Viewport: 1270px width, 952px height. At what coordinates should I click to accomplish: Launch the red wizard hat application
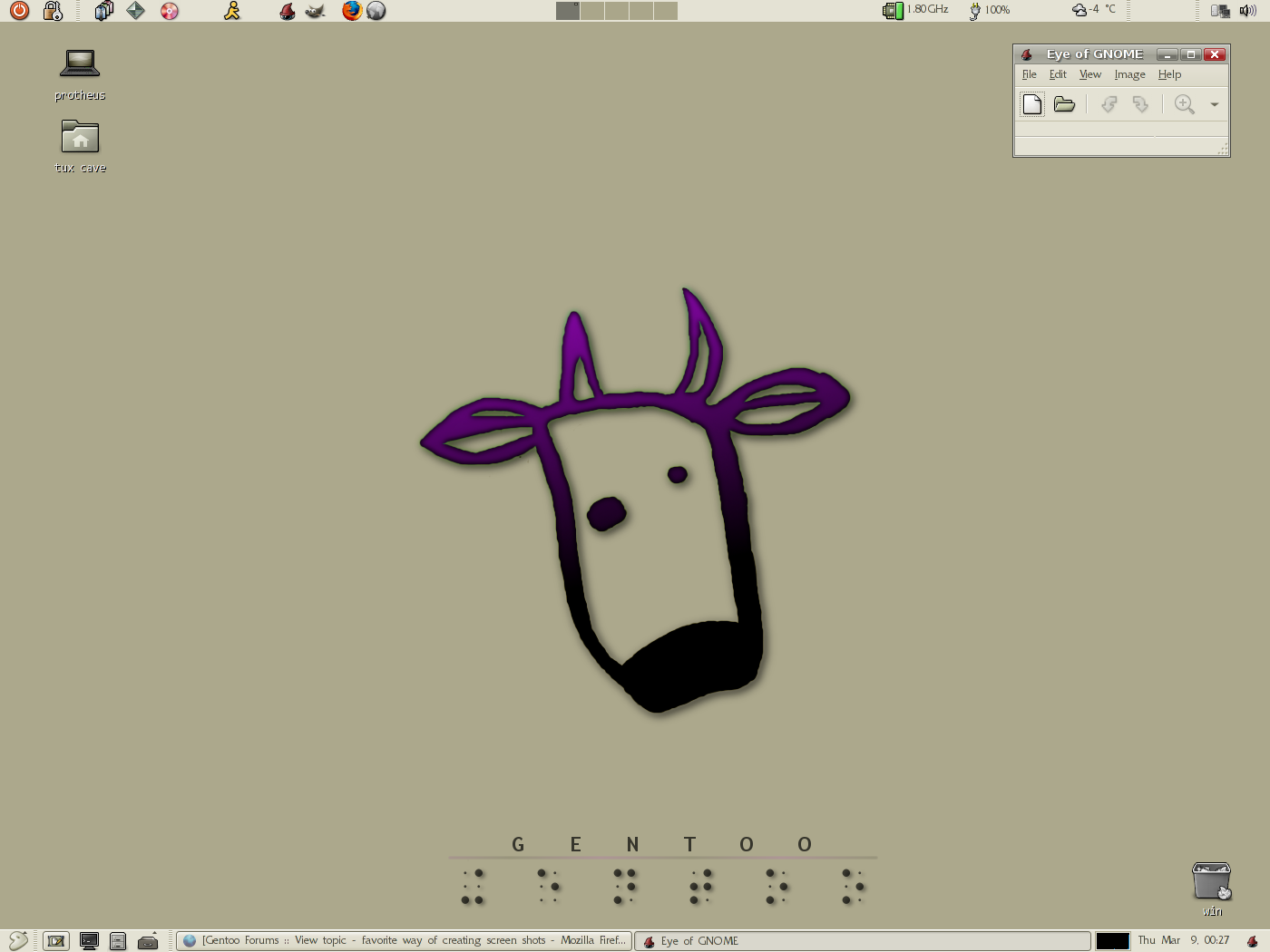tap(287, 11)
